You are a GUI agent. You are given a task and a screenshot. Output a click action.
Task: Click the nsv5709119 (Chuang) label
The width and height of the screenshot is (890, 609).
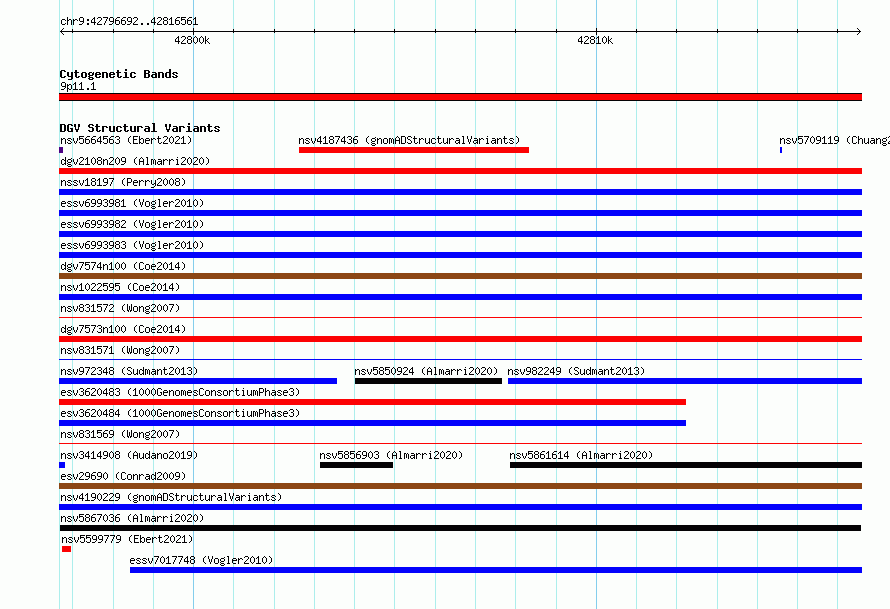tap(834, 140)
